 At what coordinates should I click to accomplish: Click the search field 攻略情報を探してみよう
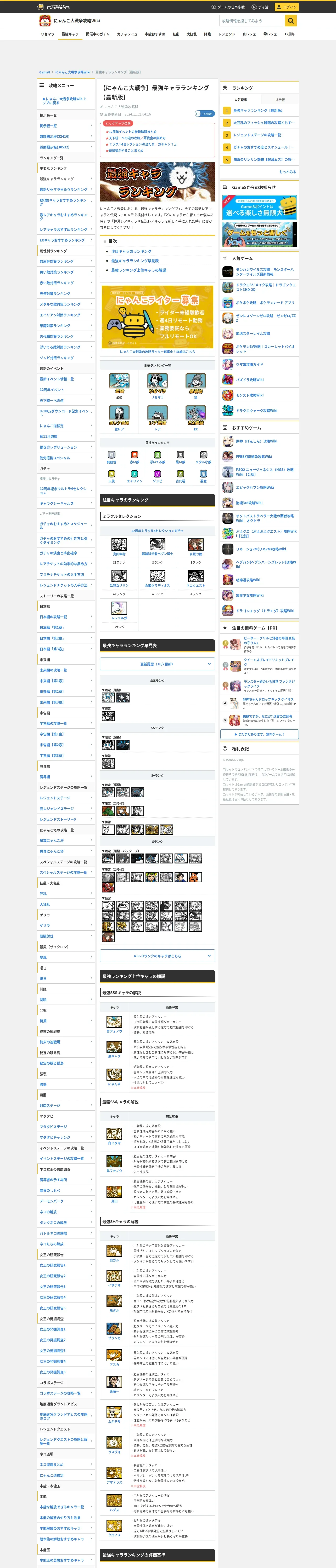(x=251, y=21)
